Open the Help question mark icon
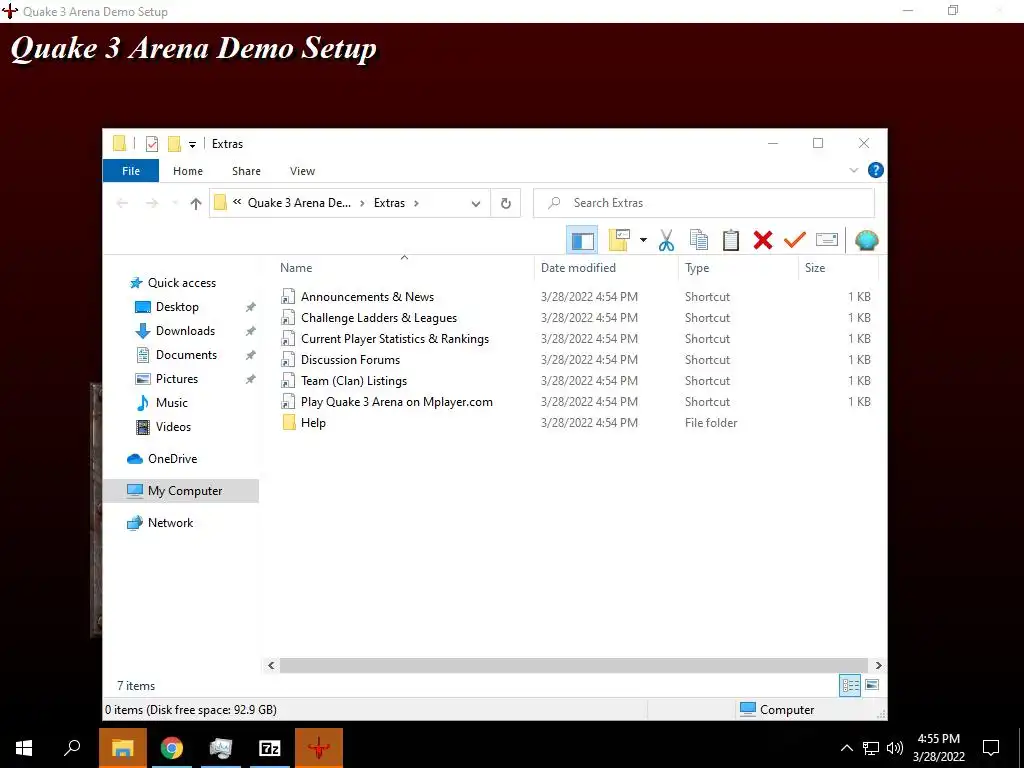 876,170
